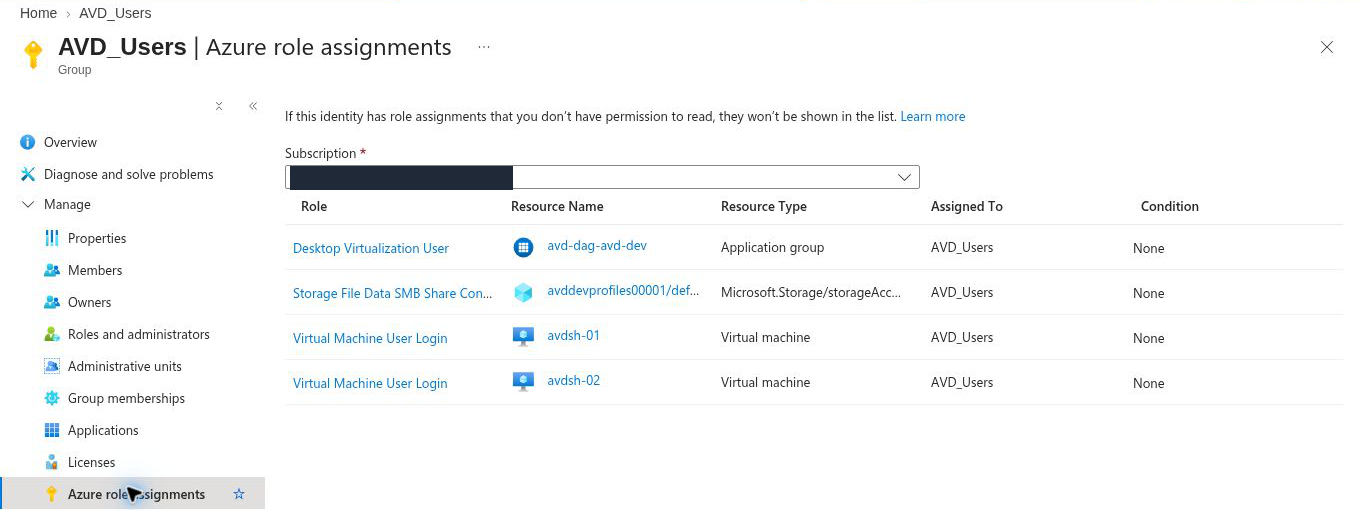Click Virtual machine type cell in avdsh-01 row
The width and height of the screenshot is (1363, 510).
coord(766,337)
